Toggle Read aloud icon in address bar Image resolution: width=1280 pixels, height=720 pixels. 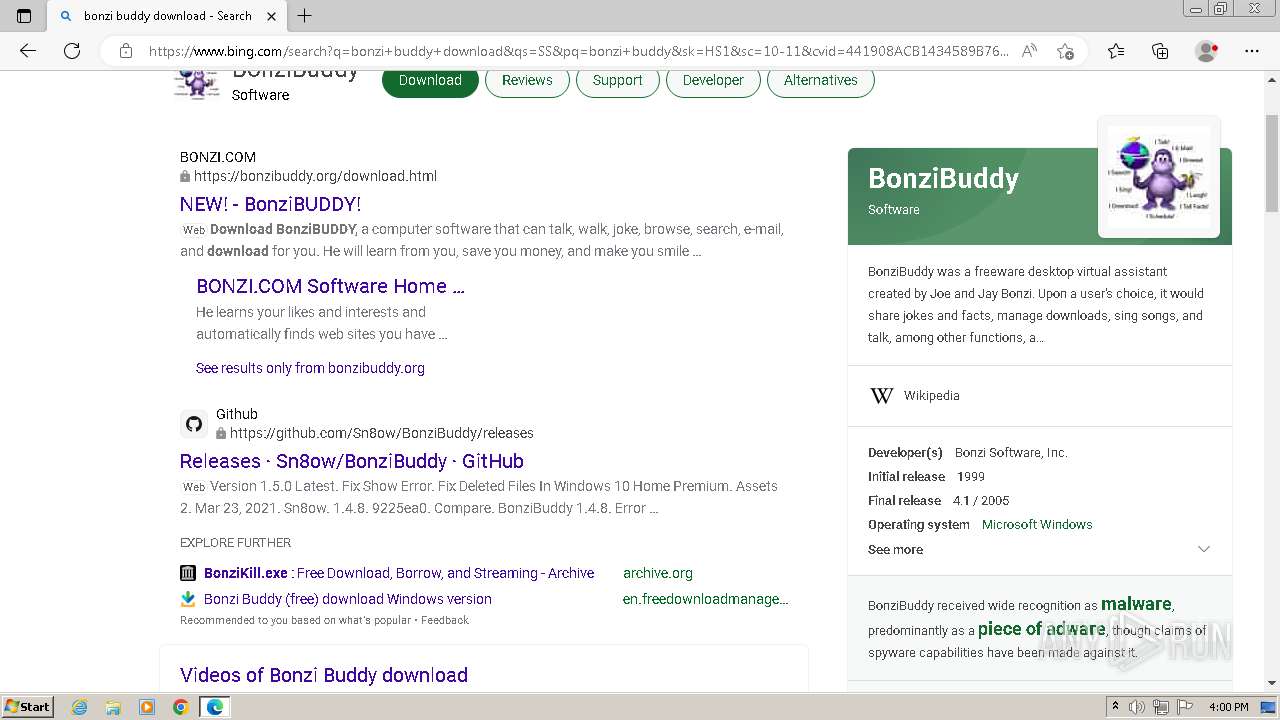click(1029, 51)
